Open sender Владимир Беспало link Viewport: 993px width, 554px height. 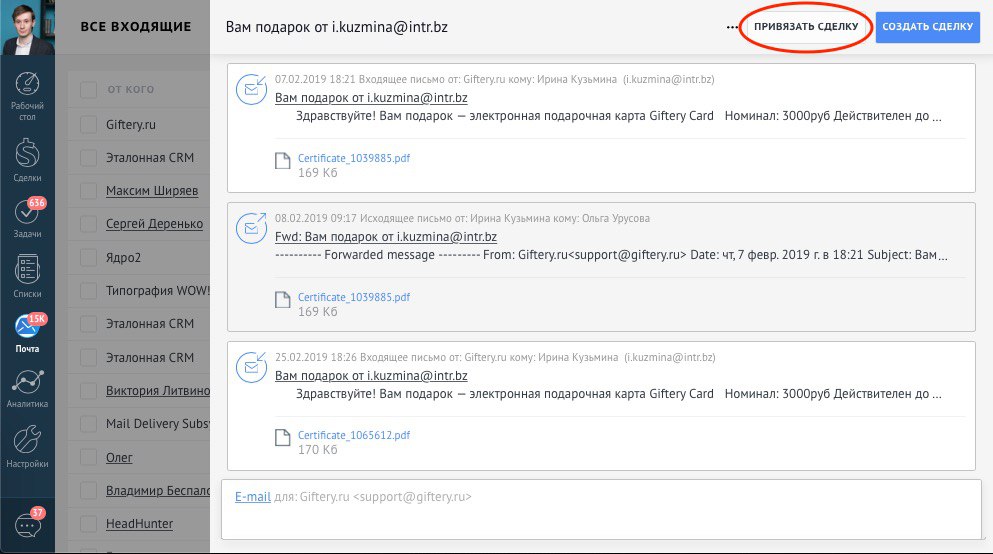click(158, 490)
